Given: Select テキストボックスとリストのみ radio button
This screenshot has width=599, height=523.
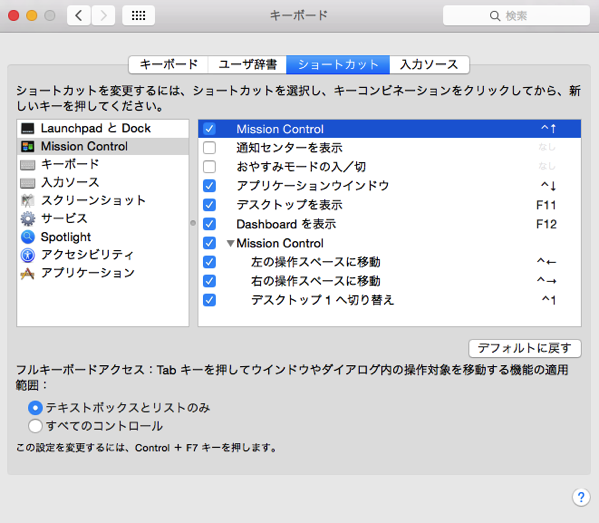Looking at the screenshot, I should (x=35, y=408).
